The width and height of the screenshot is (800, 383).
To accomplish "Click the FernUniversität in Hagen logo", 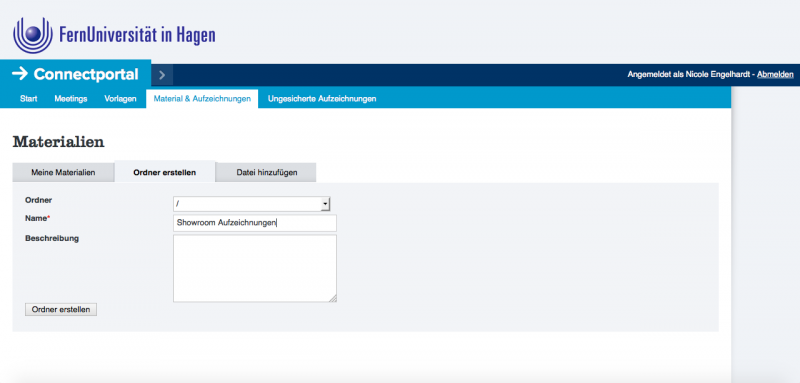I will 114,35.
